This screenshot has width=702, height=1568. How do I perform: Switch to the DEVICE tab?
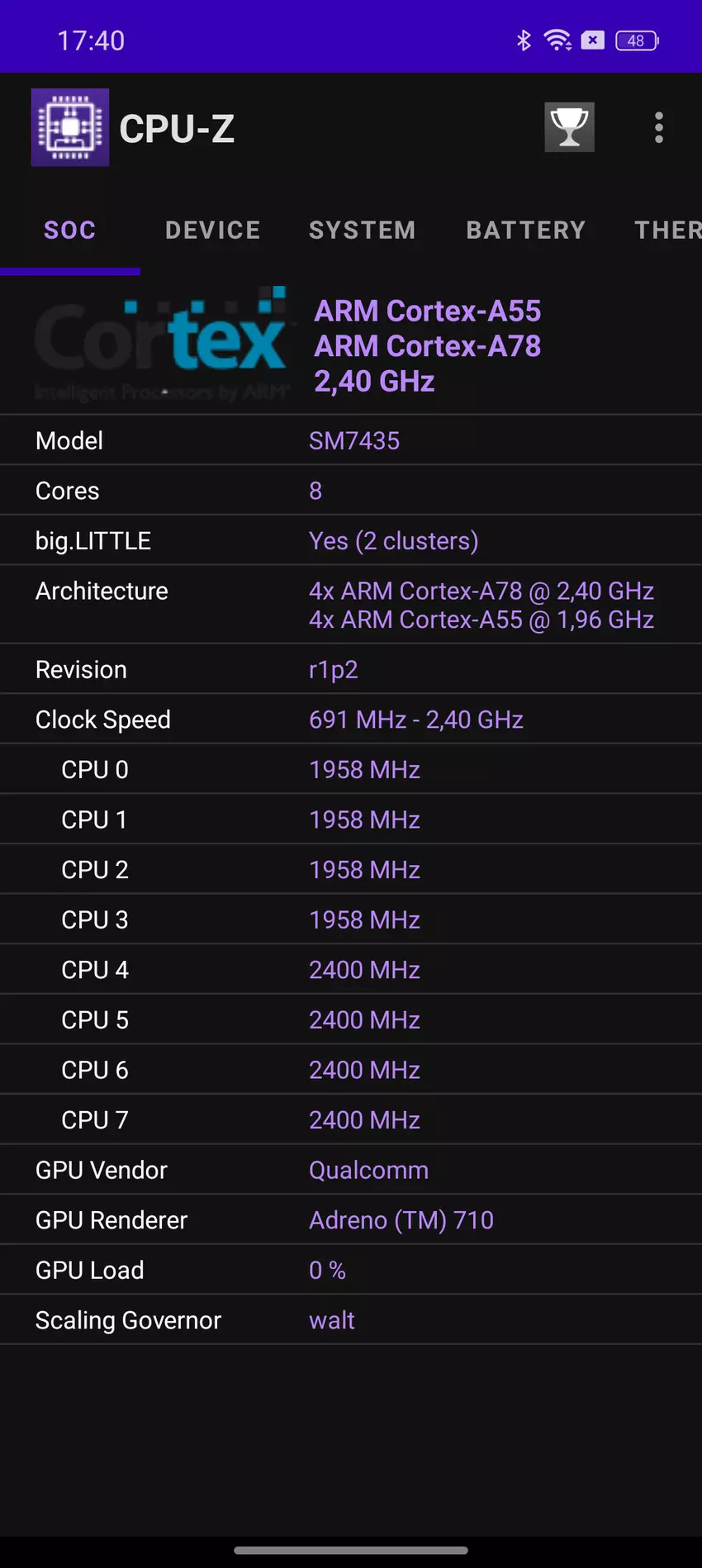tap(213, 230)
